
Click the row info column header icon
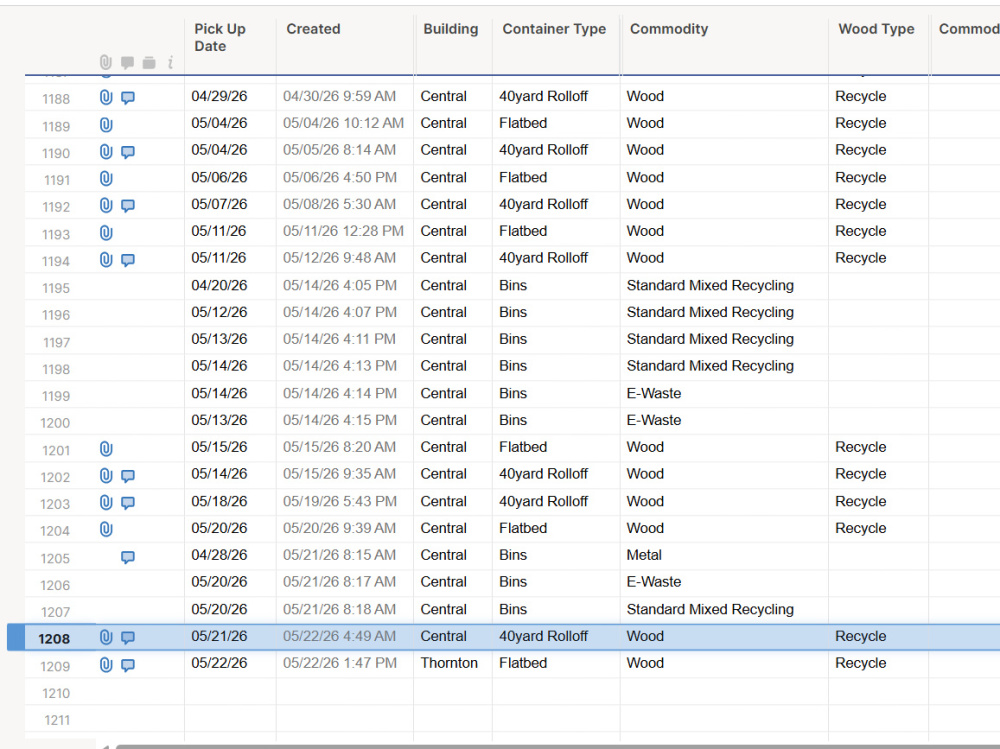point(170,63)
